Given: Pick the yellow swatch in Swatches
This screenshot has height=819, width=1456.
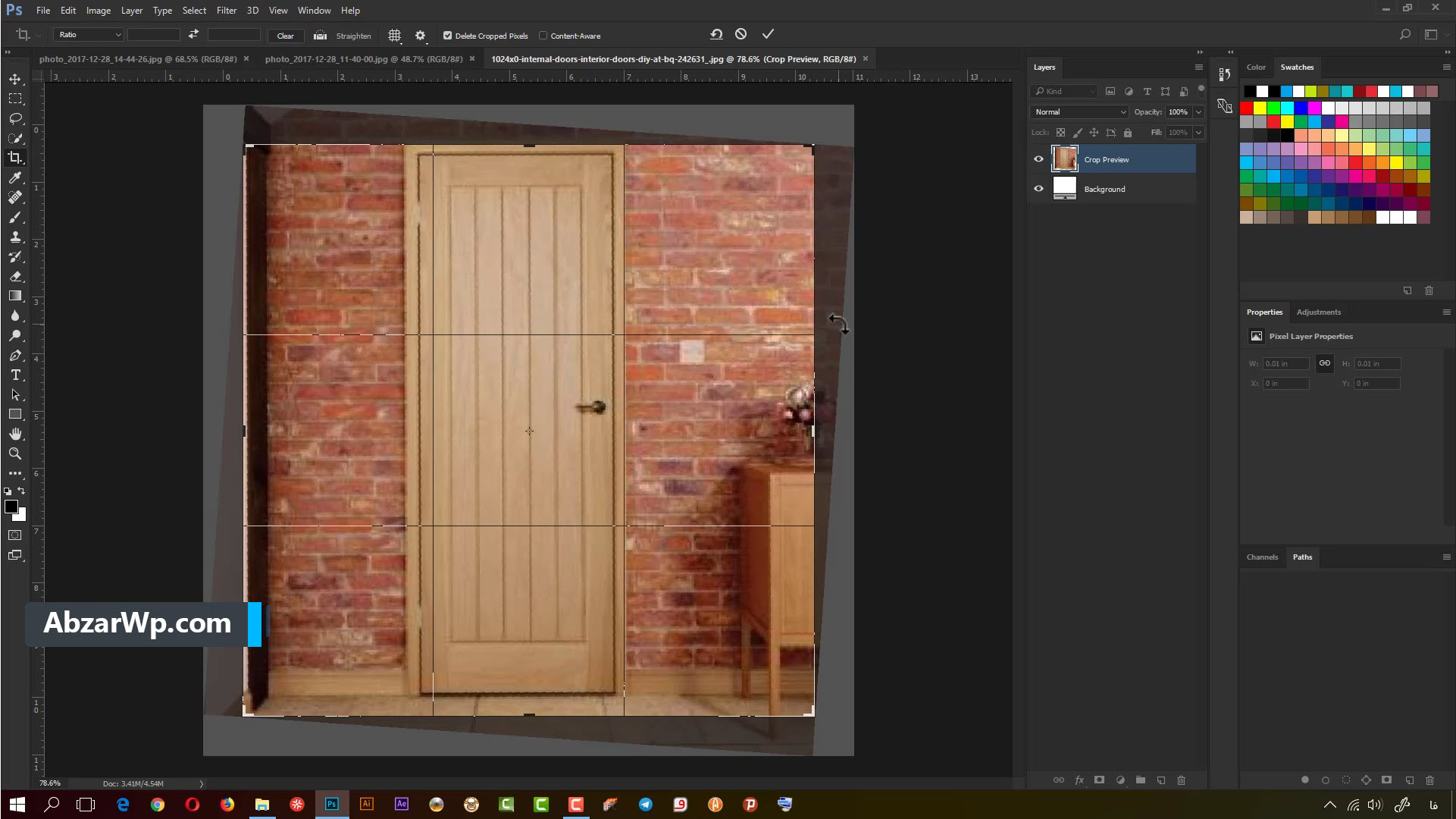Looking at the screenshot, I should pos(1260,108).
